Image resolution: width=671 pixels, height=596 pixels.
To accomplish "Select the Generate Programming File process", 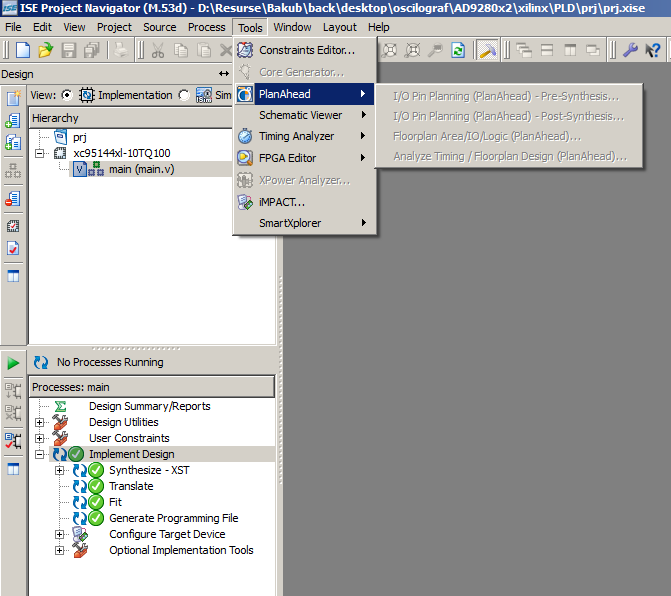I will click(173, 518).
